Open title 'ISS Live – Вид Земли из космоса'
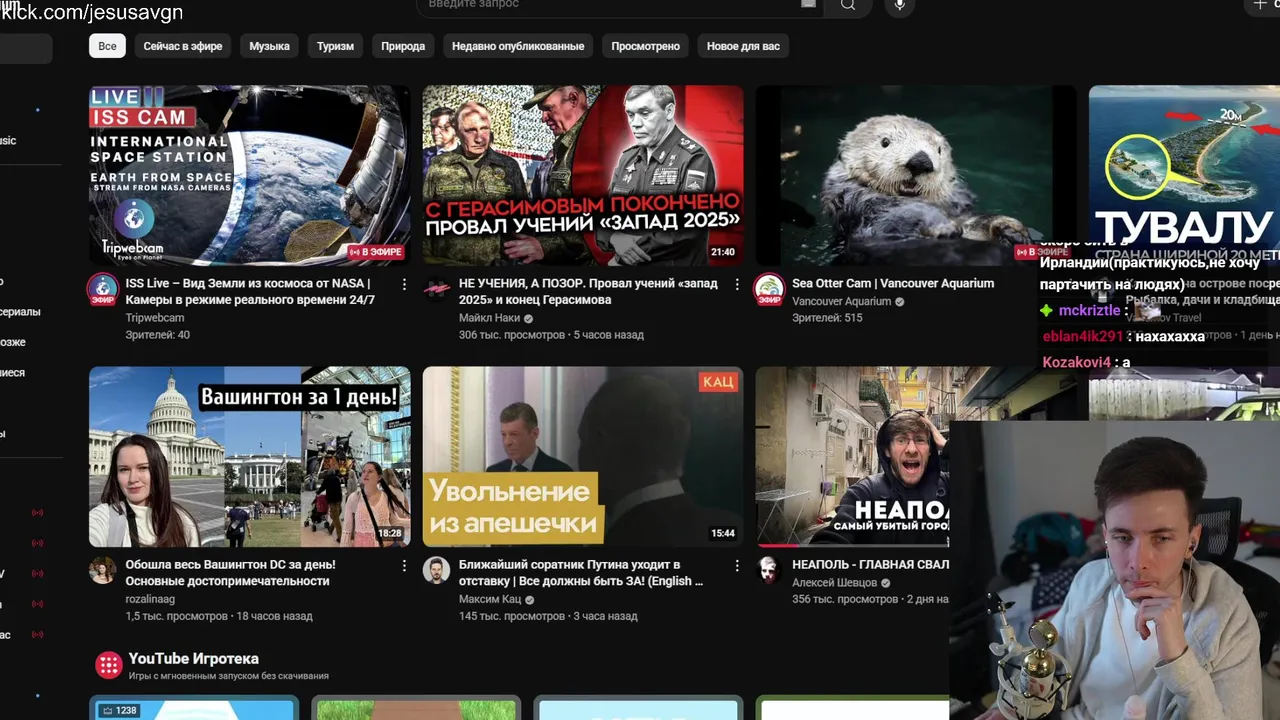1280x720 pixels. point(250,291)
